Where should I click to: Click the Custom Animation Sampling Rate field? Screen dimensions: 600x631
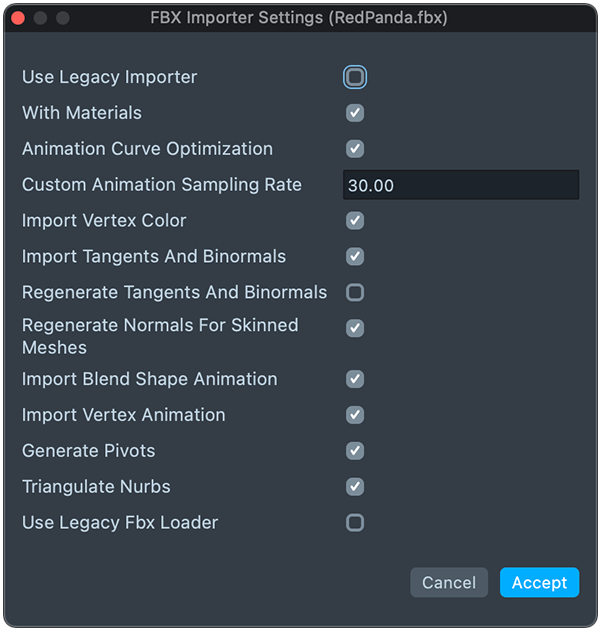(x=460, y=185)
